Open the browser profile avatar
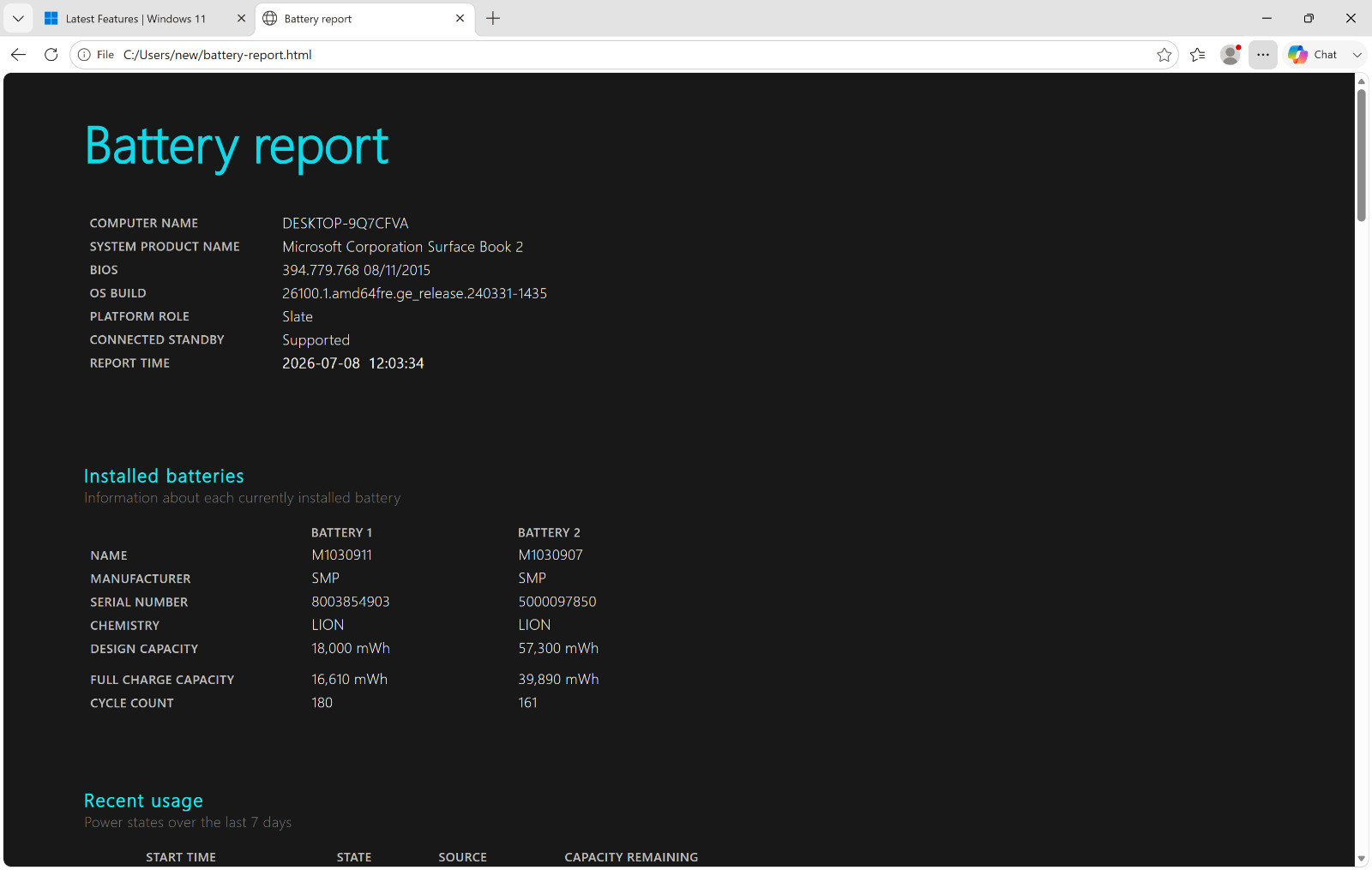Screen dimensions: 1372x870 [1231, 55]
